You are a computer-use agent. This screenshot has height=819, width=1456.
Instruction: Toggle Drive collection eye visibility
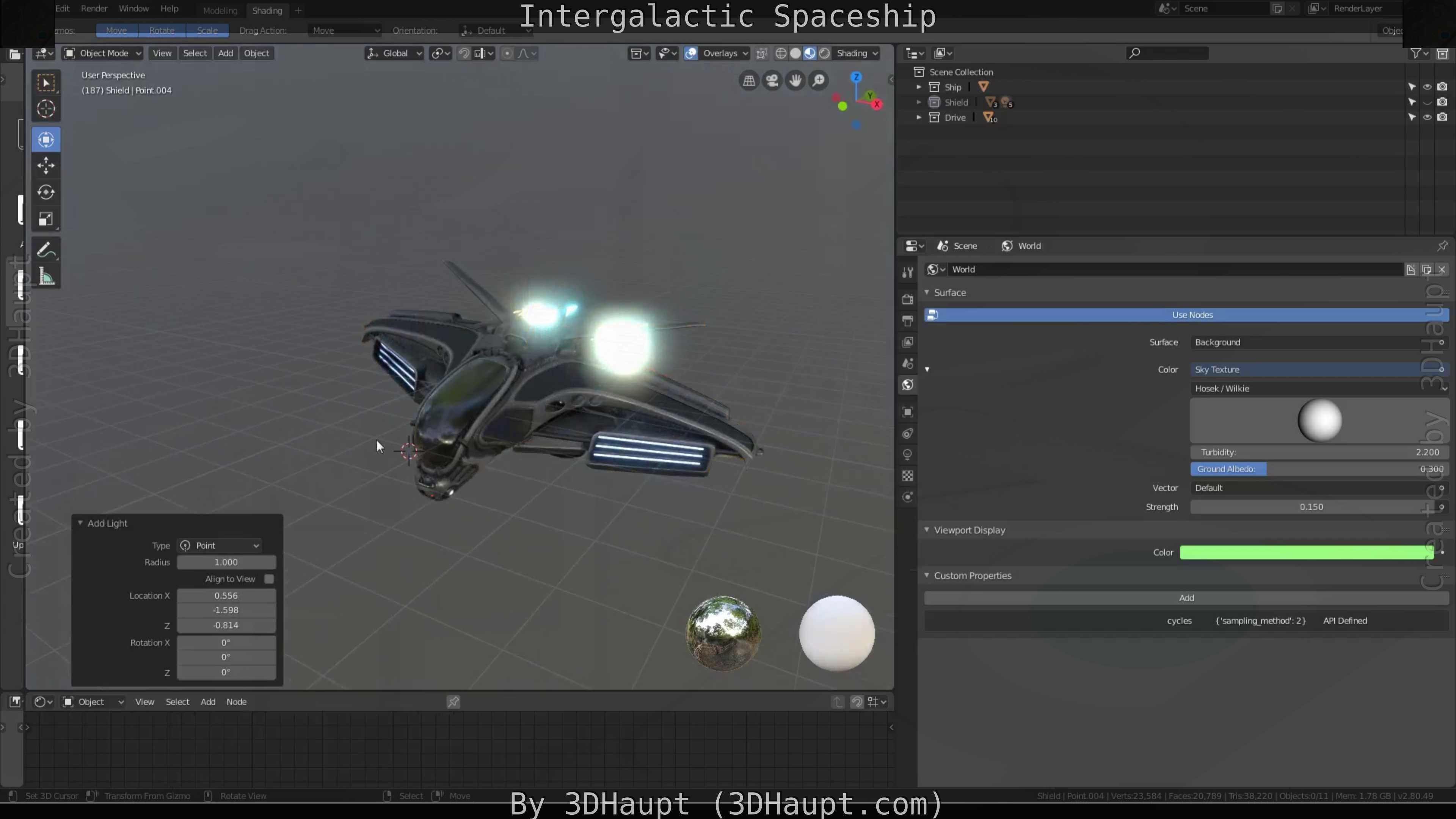[x=1427, y=118]
